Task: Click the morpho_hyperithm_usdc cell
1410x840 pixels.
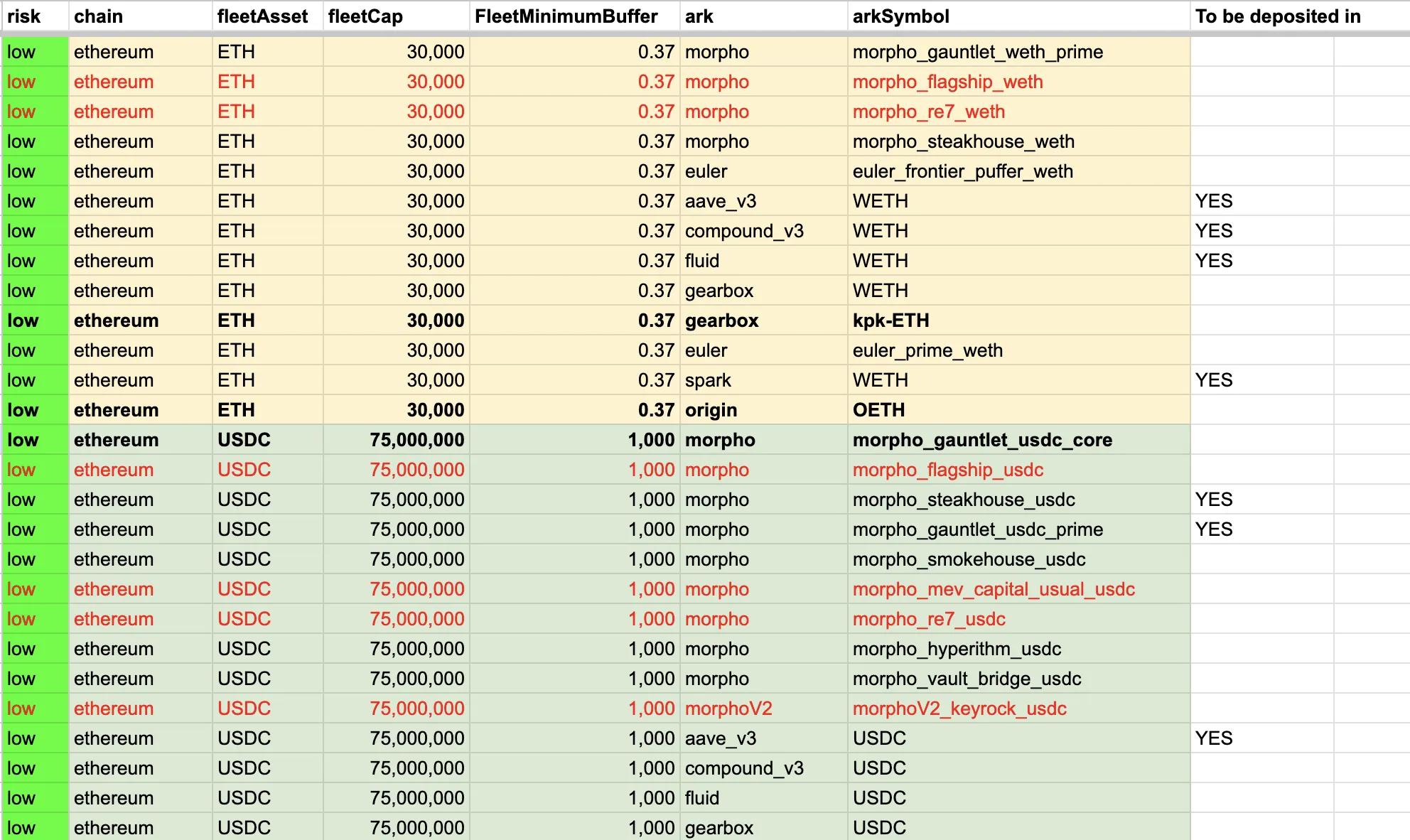Action: (957, 649)
